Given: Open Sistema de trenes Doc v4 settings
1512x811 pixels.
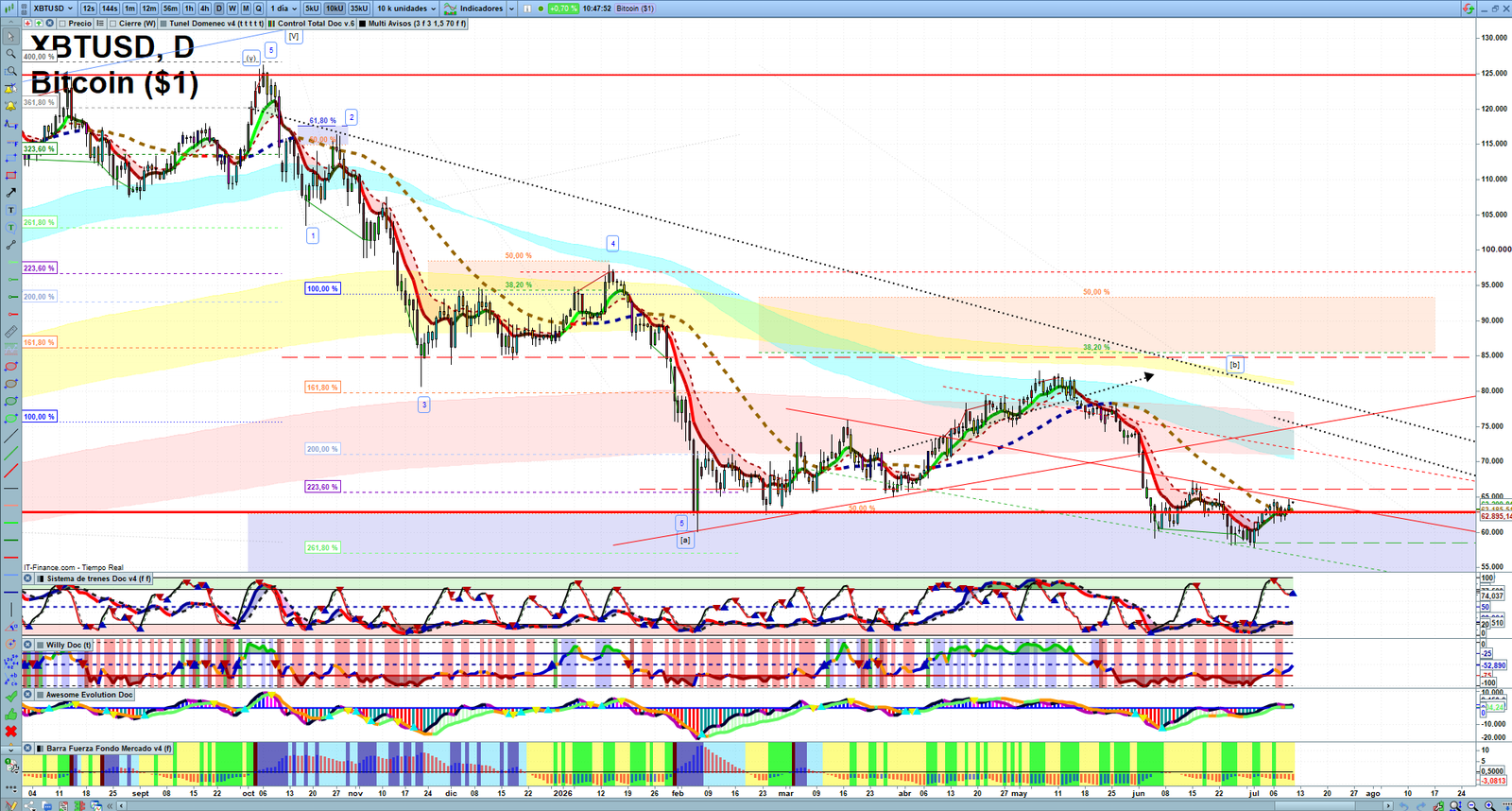Looking at the screenshot, I should coord(98,578).
